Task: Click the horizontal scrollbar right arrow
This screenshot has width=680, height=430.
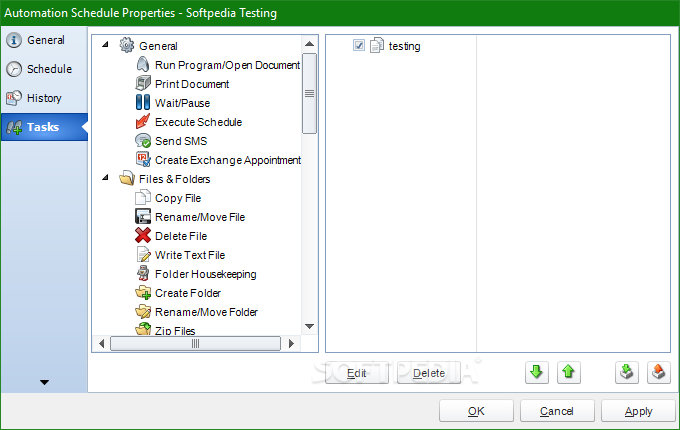Action: pyautogui.click(x=291, y=344)
